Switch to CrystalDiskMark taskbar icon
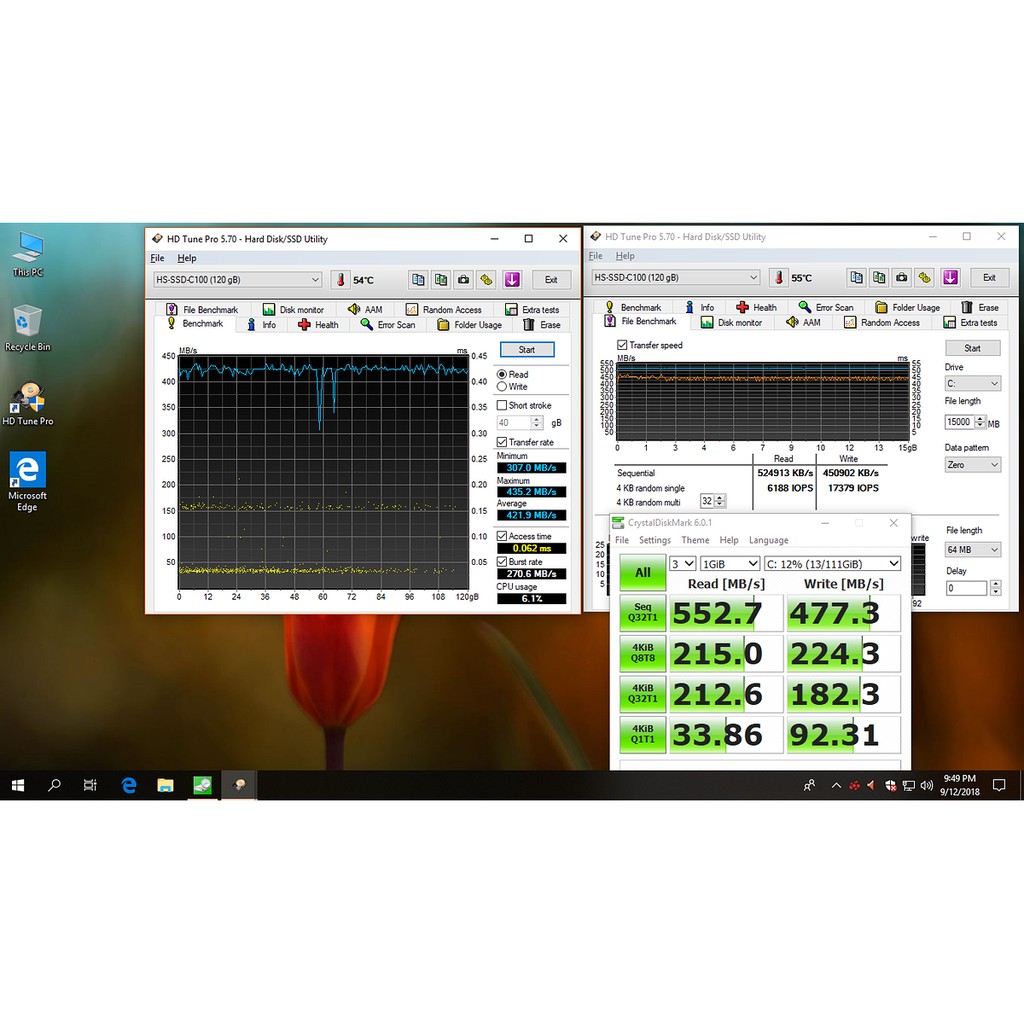1024x1024 pixels. pos(202,785)
